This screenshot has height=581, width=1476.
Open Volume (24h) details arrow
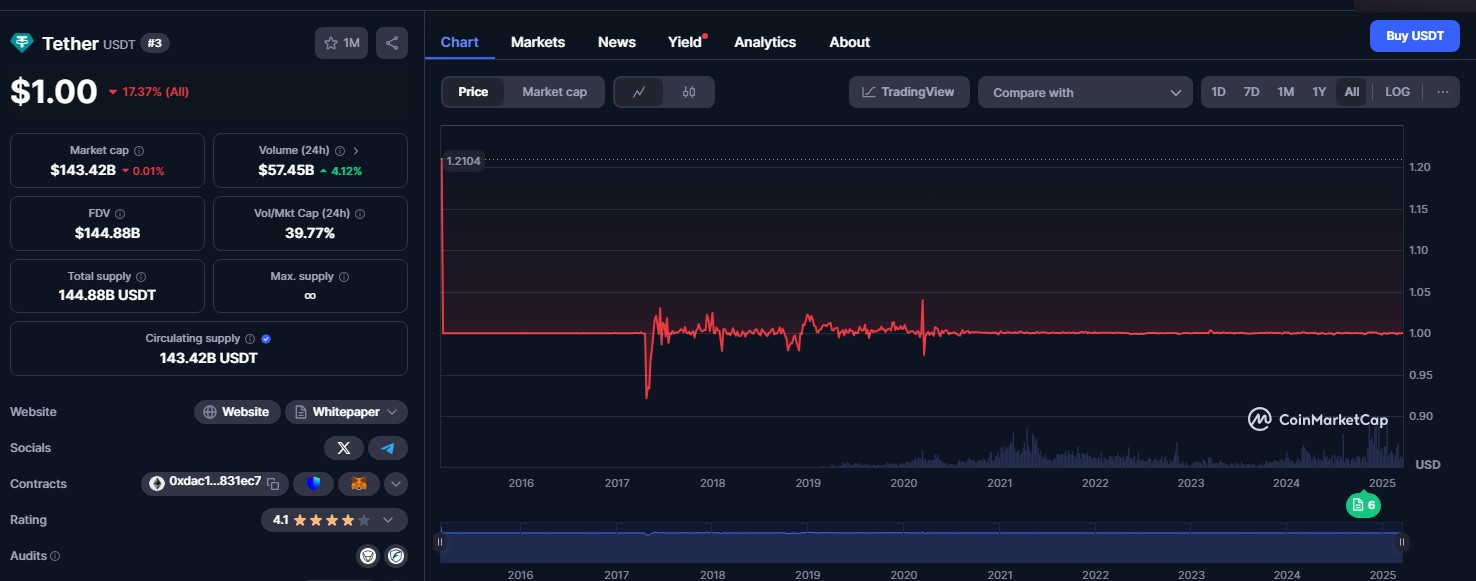(356, 150)
